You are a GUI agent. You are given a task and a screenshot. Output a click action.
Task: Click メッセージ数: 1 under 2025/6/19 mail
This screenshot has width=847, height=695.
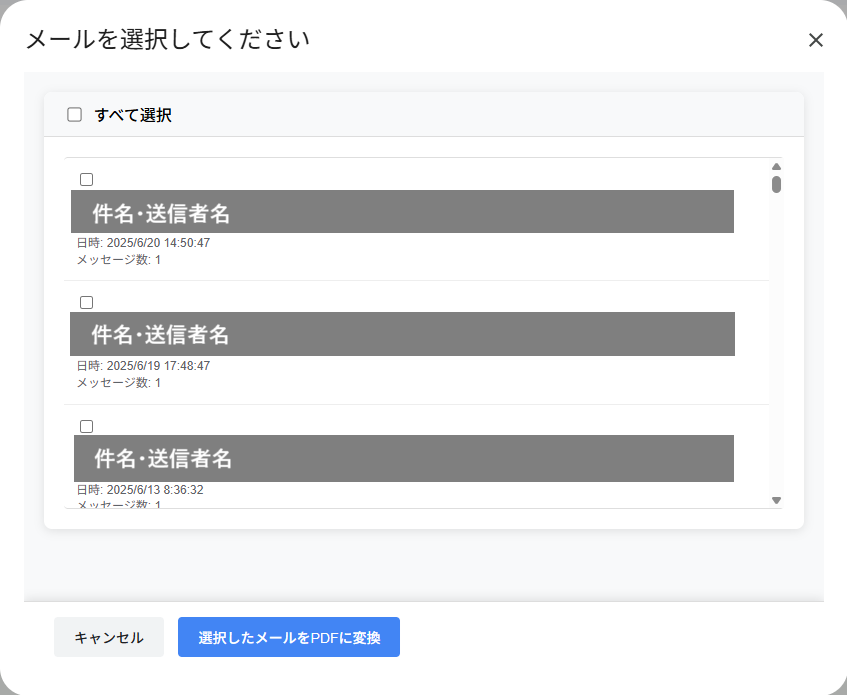coord(119,383)
